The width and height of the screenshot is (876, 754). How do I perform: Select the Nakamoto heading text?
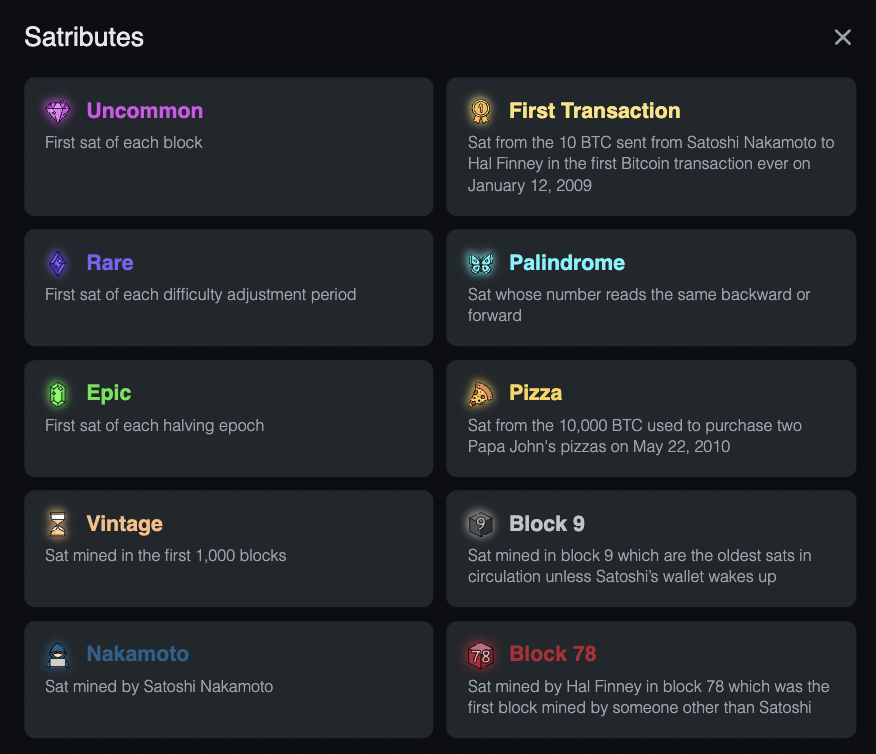click(x=138, y=654)
